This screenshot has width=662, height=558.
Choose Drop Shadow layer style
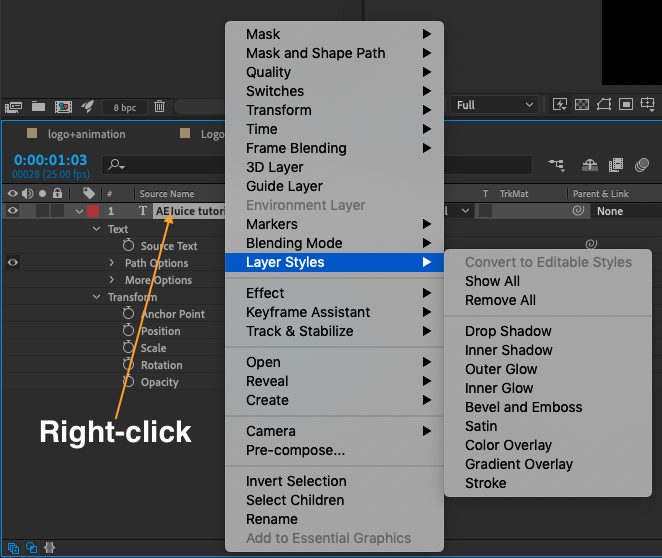click(508, 331)
